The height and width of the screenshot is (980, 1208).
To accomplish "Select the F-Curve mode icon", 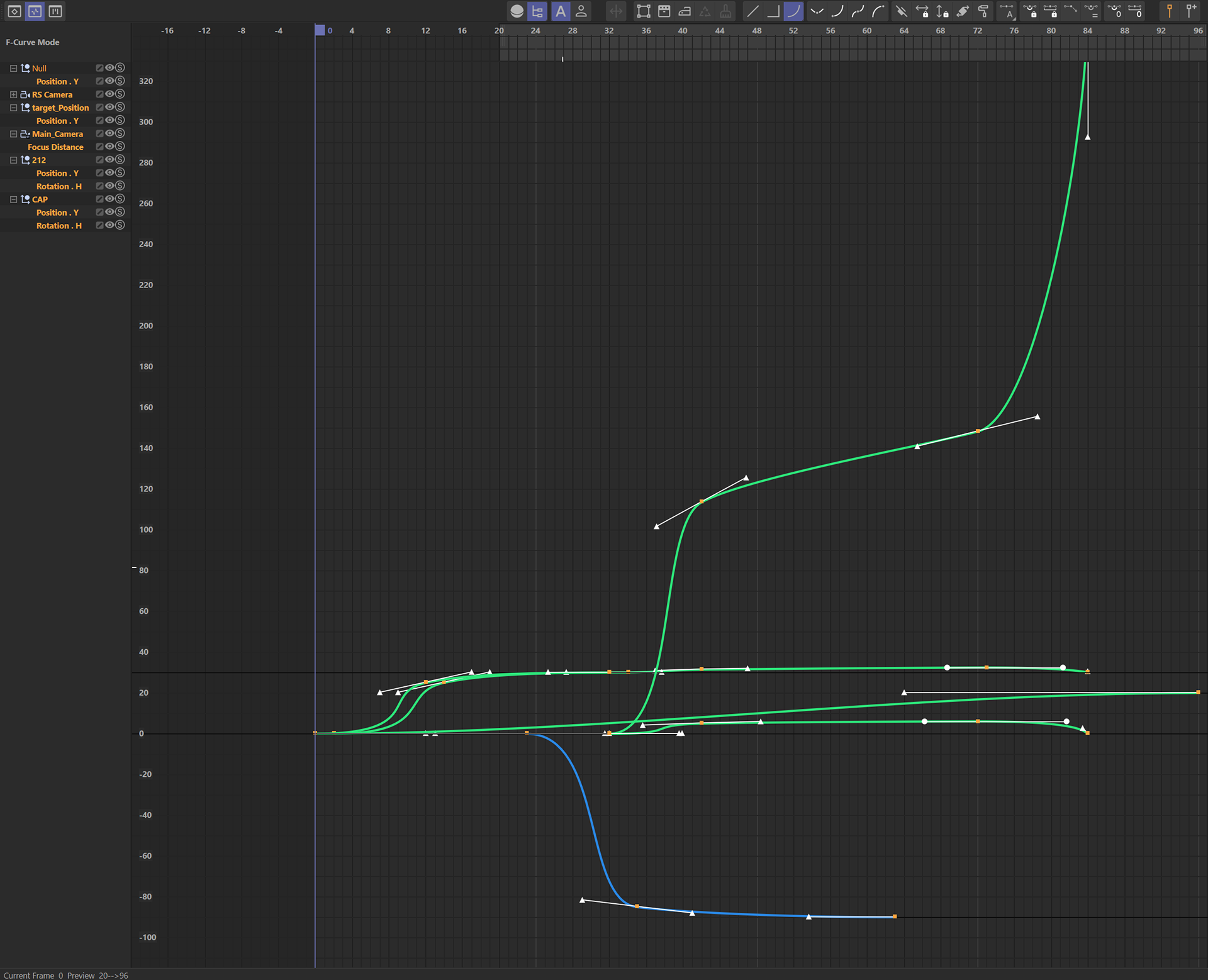I will click(35, 11).
